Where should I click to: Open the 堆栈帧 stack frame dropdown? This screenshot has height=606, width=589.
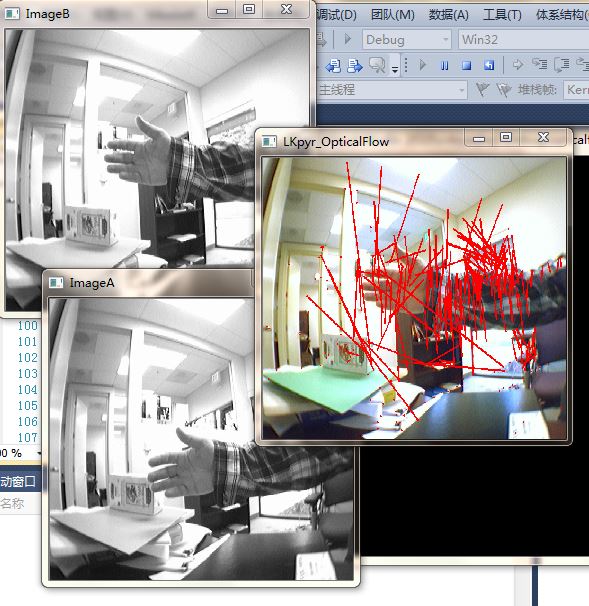coord(576,90)
